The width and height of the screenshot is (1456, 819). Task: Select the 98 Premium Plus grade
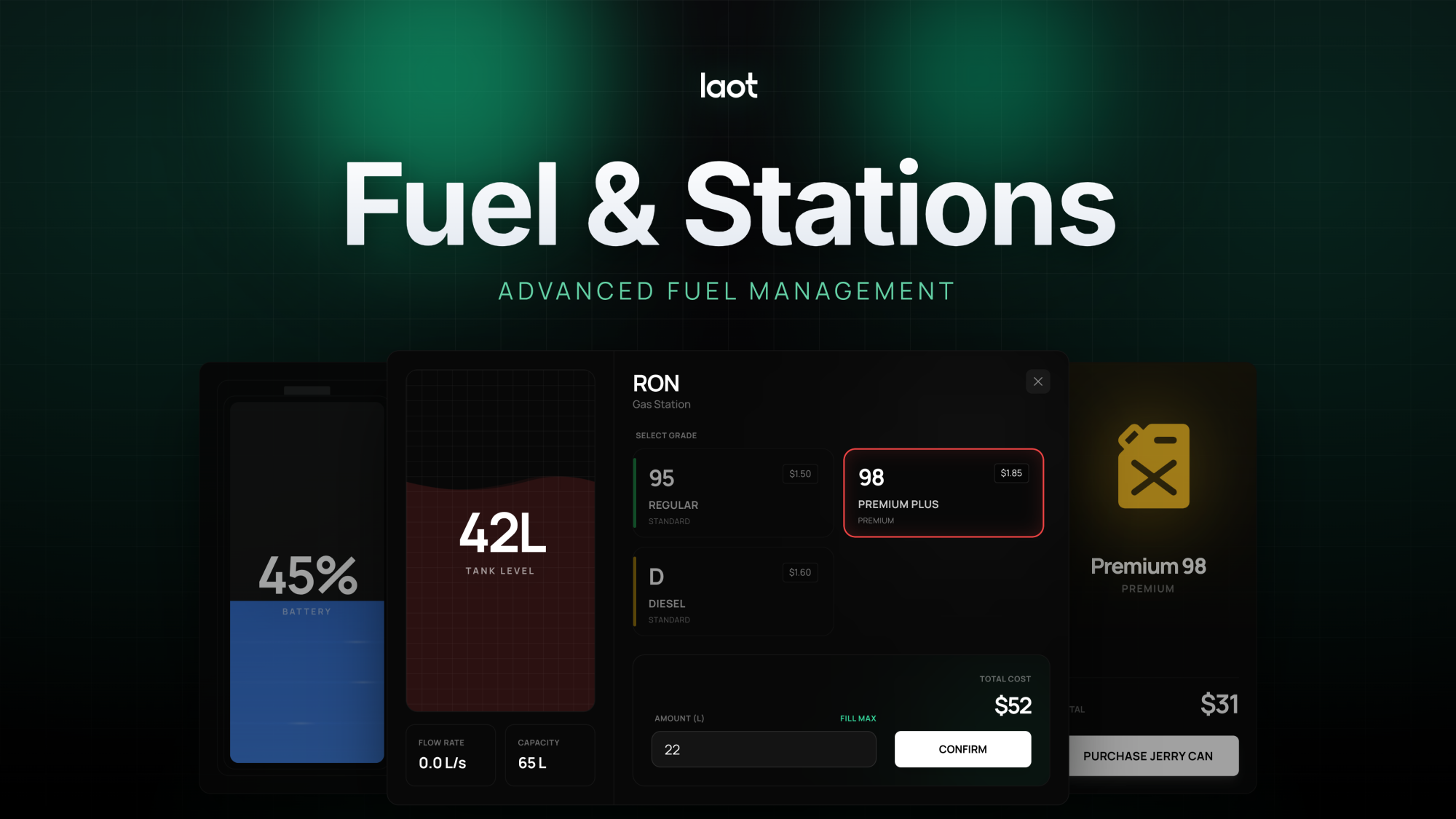pos(943,494)
